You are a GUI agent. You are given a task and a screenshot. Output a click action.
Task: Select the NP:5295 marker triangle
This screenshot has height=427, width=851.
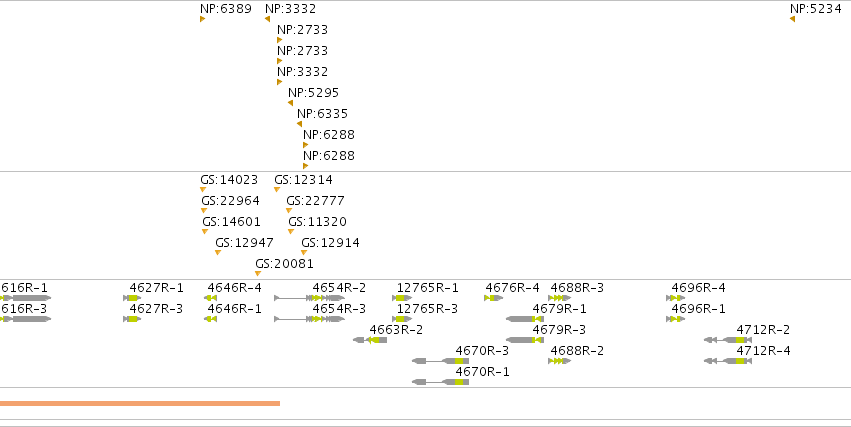[x=290, y=103]
